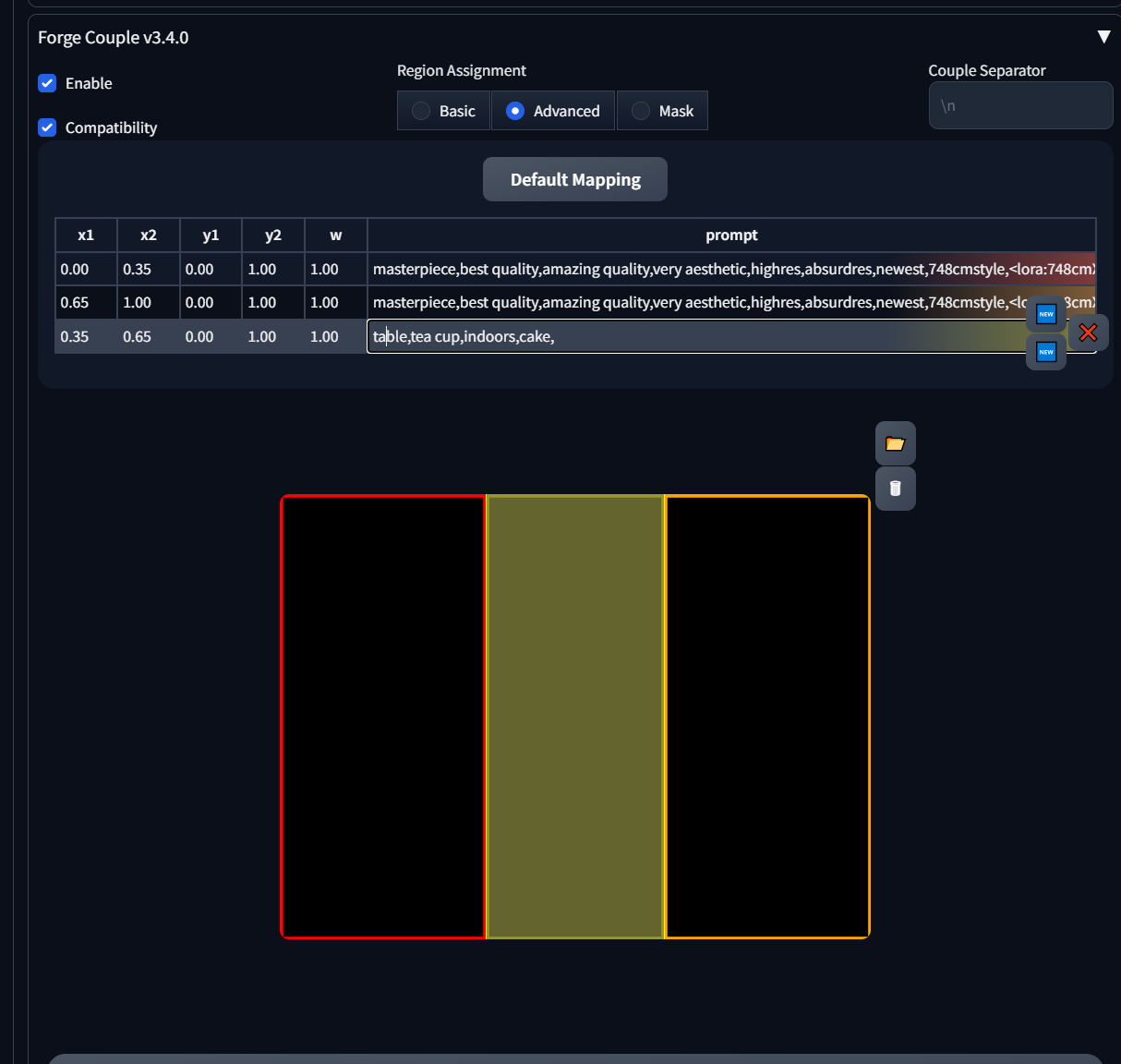This screenshot has width=1121, height=1064.
Task: Toggle the Compatibility checkbox
Action: point(48,127)
